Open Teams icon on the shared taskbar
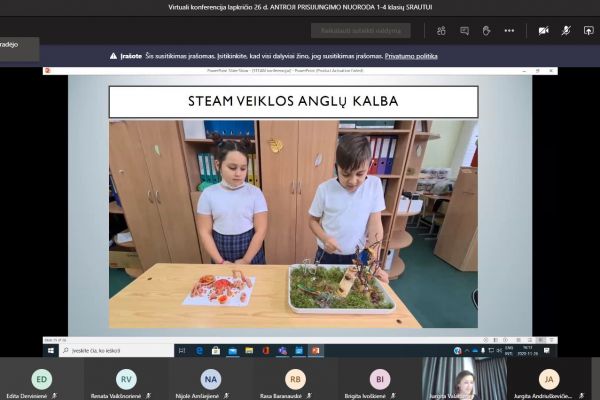 [x=282, y=351]
